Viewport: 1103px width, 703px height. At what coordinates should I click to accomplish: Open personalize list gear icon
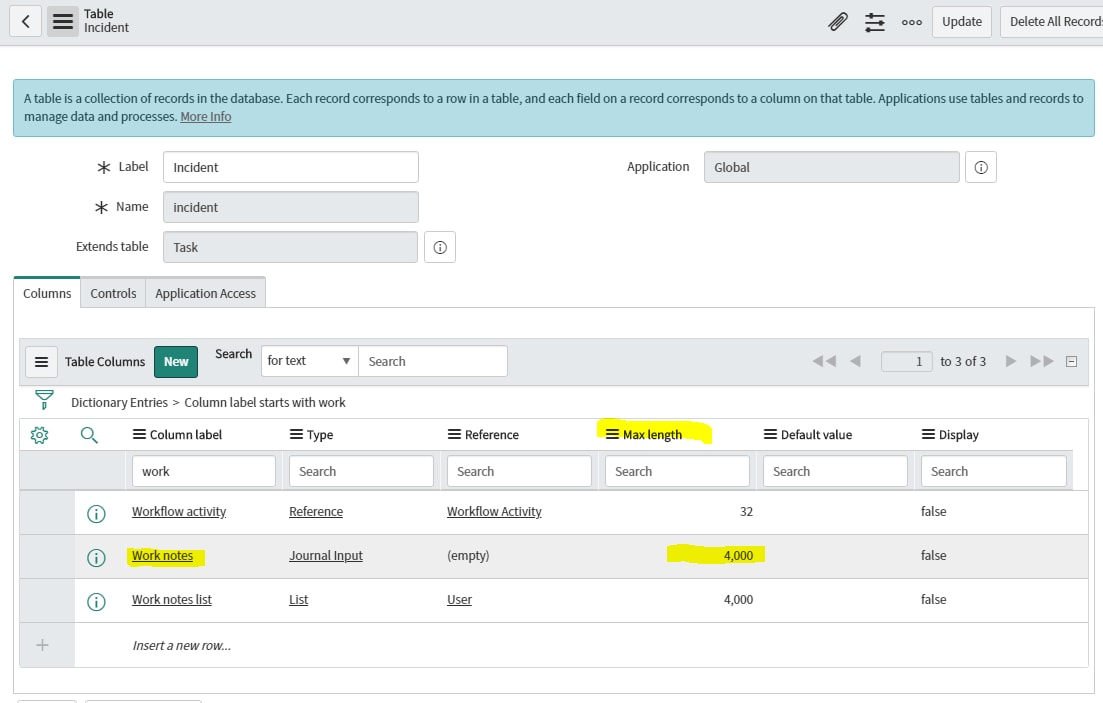pos(40,435)
